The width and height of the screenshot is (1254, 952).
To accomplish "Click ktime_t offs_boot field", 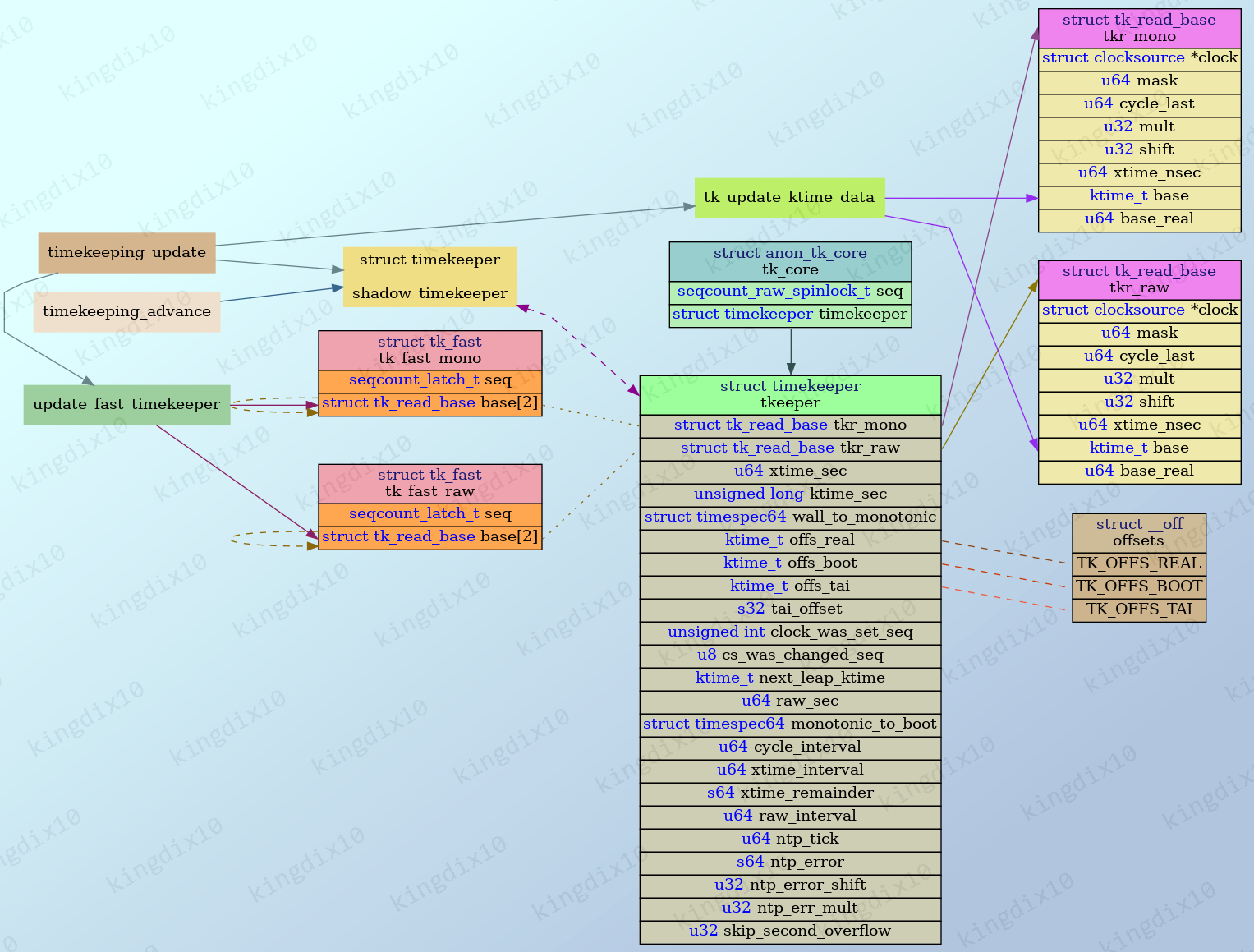I will point(790,564).
